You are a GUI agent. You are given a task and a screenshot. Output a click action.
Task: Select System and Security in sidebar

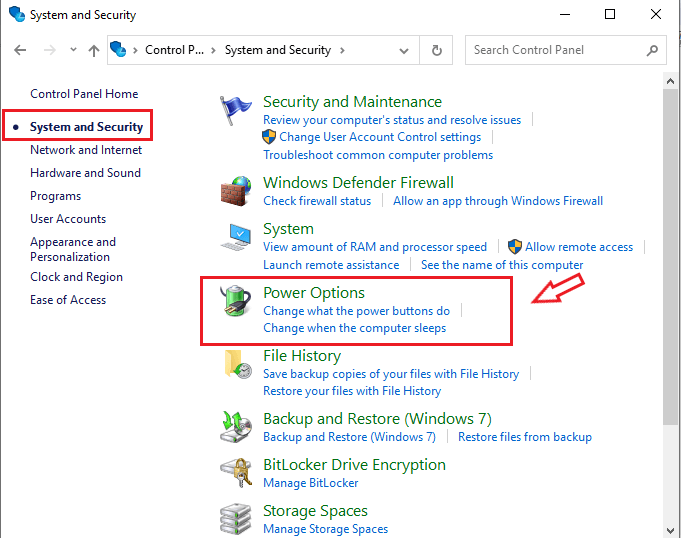(x=86, y=127)
